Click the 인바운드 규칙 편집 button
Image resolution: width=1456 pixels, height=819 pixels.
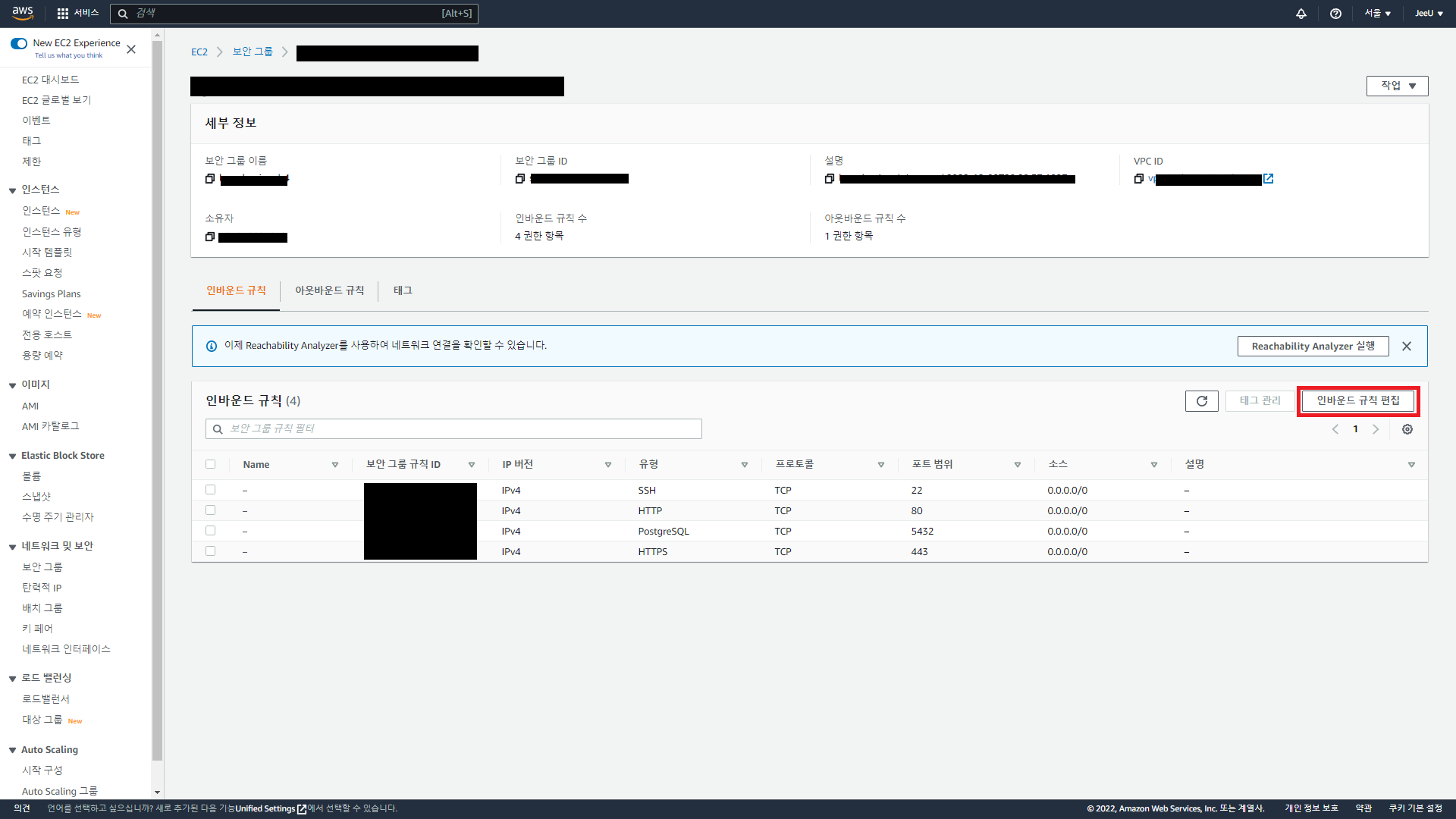pyautogui.click(x=1357, y=400)
